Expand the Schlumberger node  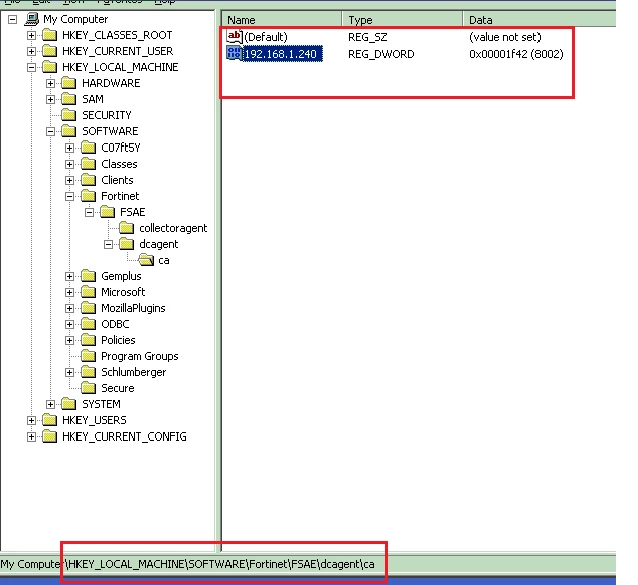coord(70,372)
